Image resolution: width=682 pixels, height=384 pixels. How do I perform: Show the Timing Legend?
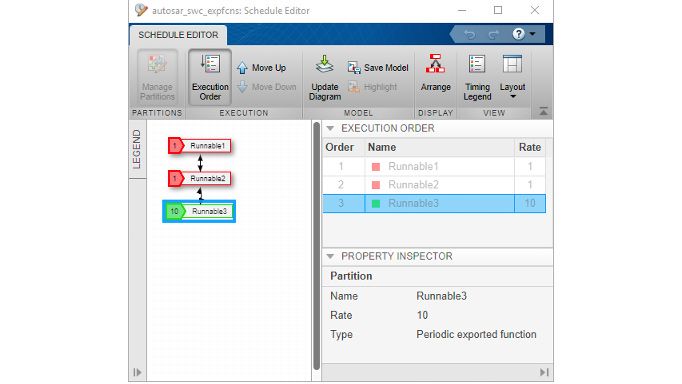pos(477,77)
